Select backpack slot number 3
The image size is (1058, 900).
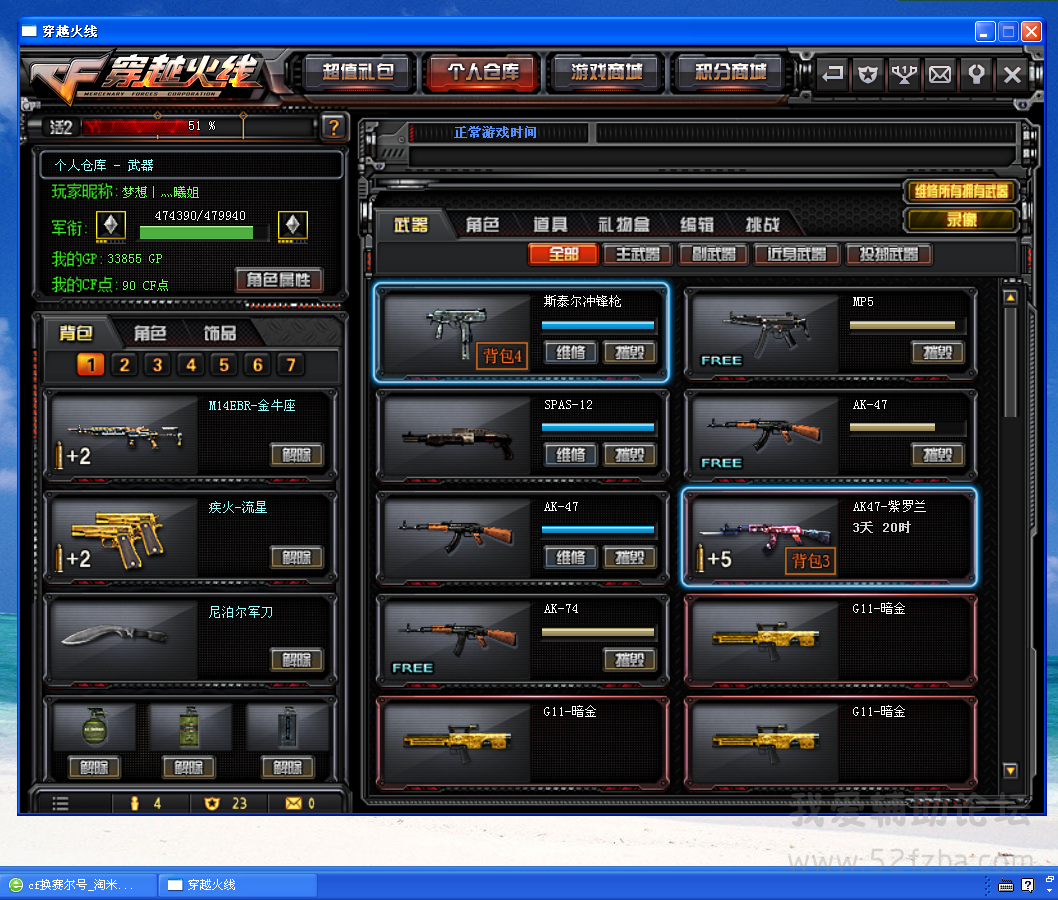coord(157,365)
